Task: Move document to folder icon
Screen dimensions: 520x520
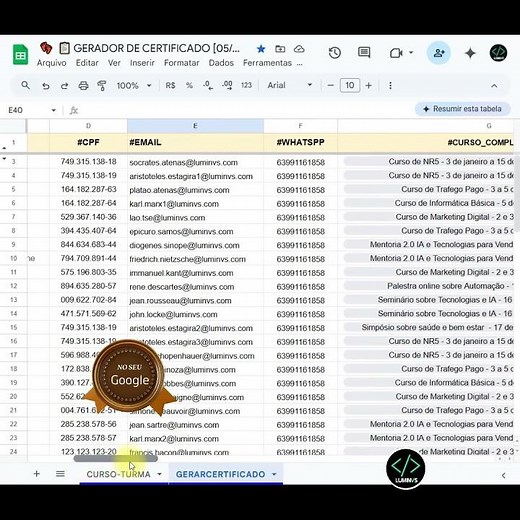Action: coord(280,49)
